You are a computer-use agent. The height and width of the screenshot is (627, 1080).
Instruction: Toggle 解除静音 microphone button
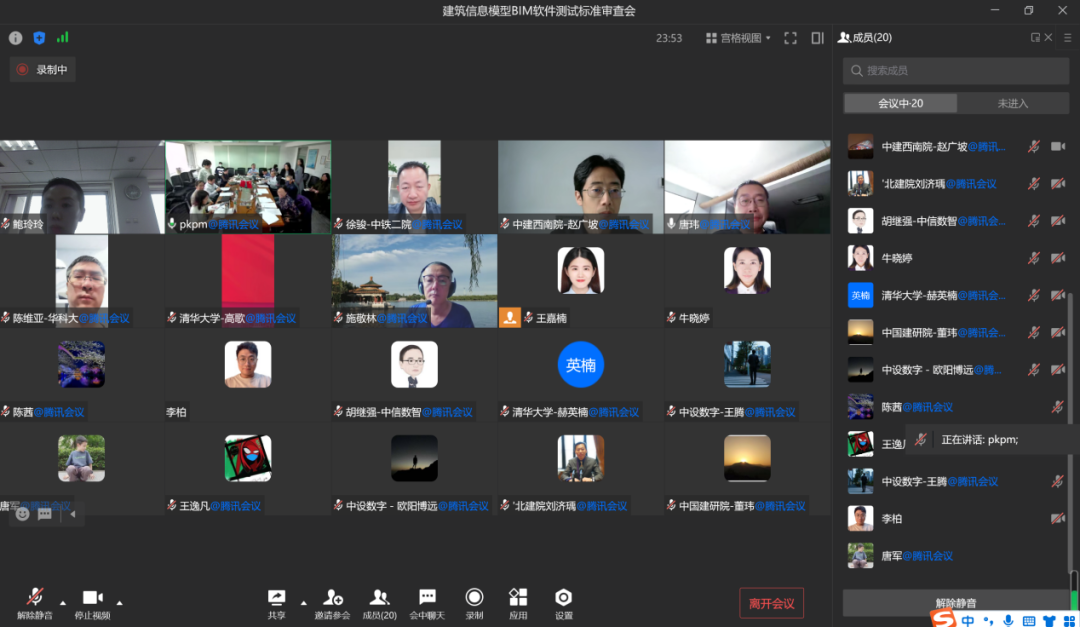35,603
